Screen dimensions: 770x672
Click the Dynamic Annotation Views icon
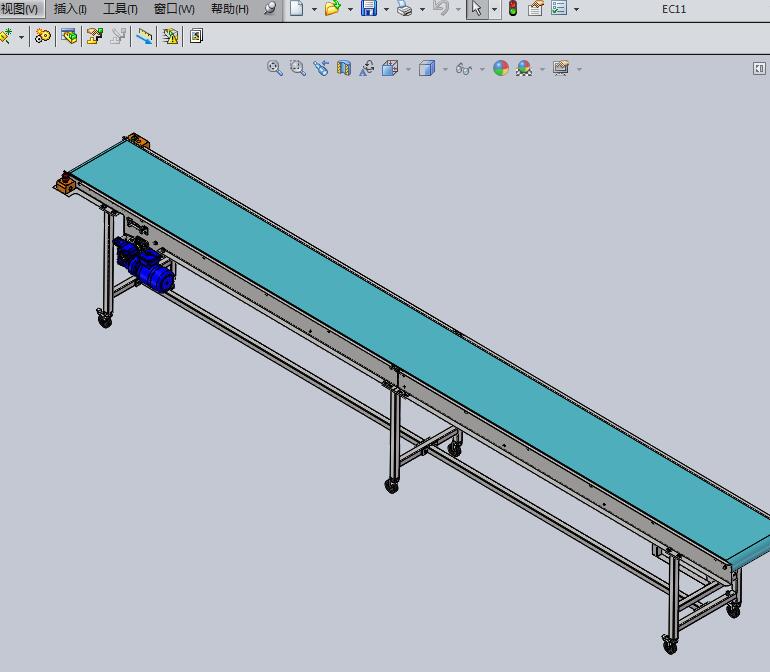(367, 68)
